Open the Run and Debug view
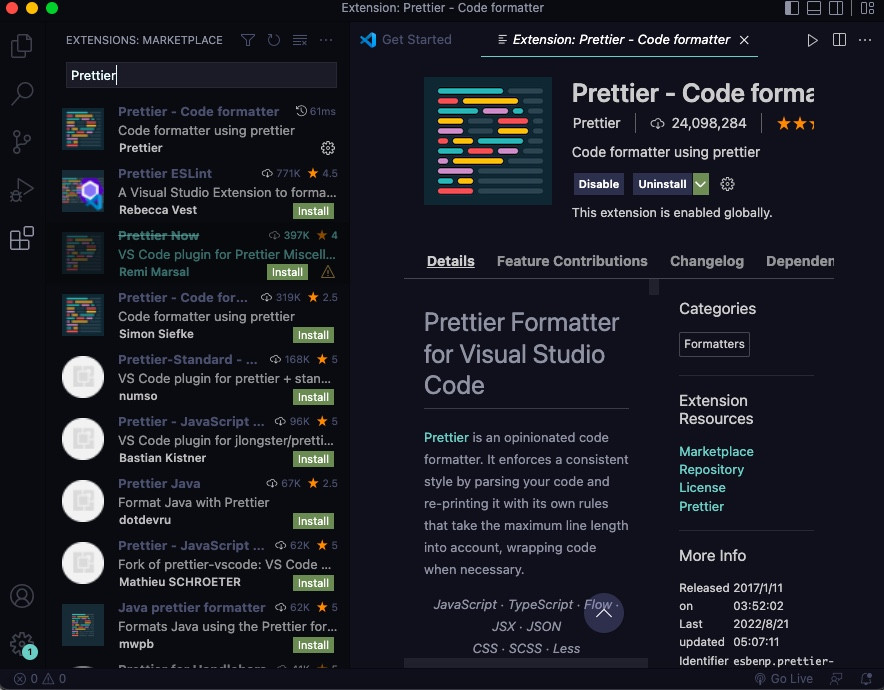The width and height of the screenshot is (884, 690). tap(21, 189)
